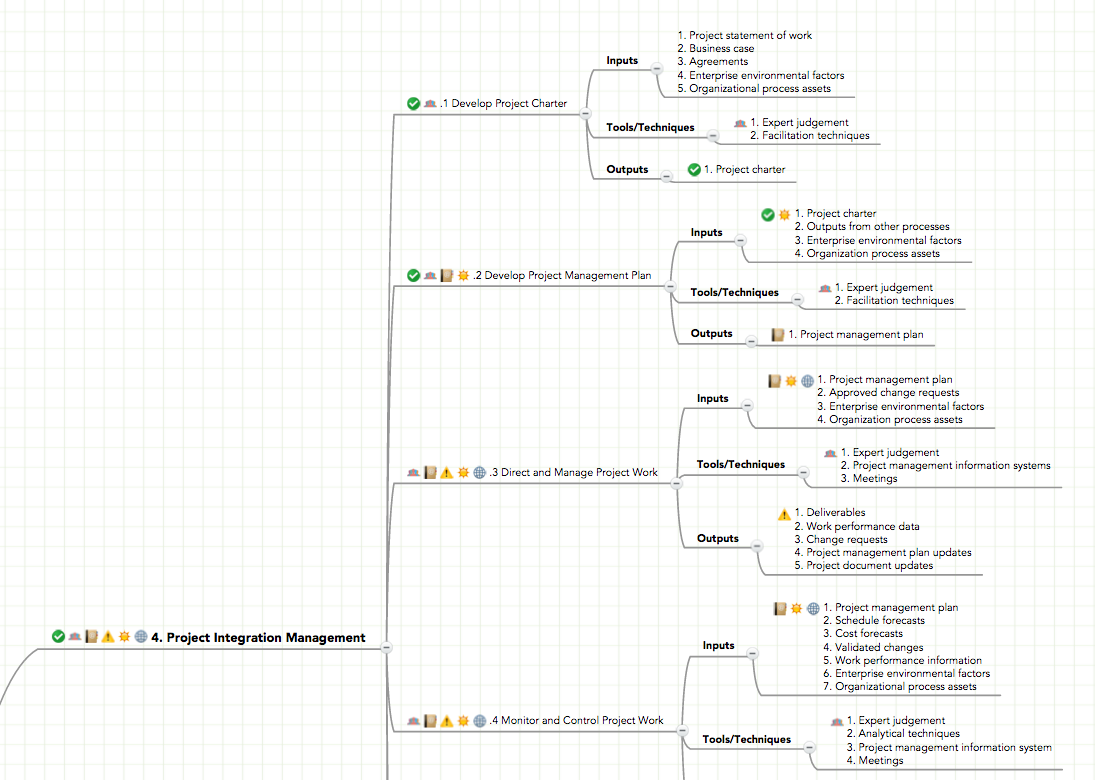Click green checkmark icon on Develop Project Charter
This screenshot has width=1095, height=780.
pos(413,103)
